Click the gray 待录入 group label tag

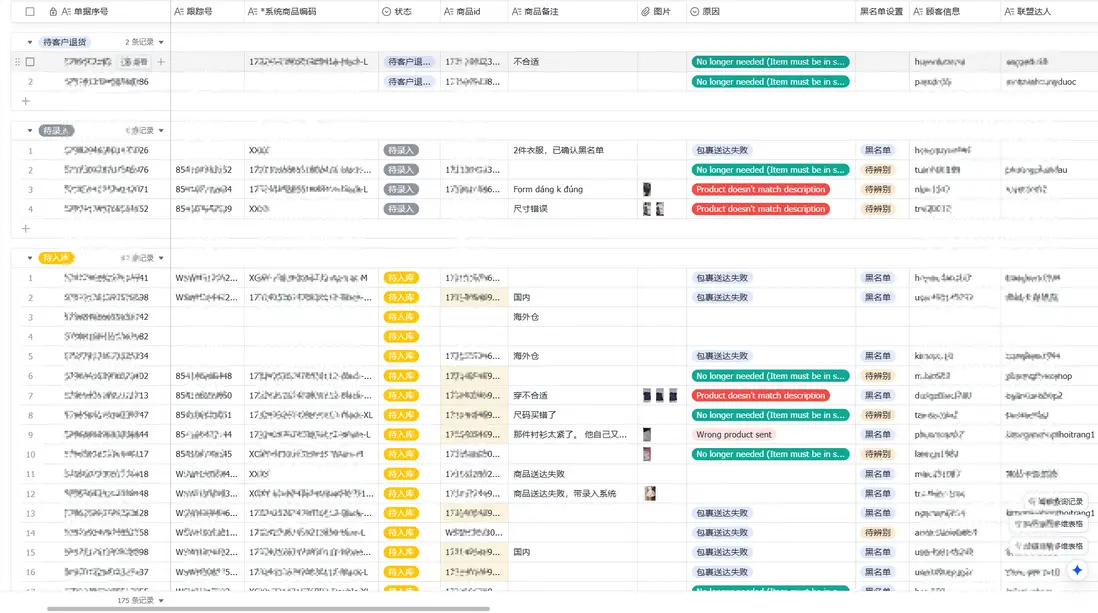[x=56, y=130]
